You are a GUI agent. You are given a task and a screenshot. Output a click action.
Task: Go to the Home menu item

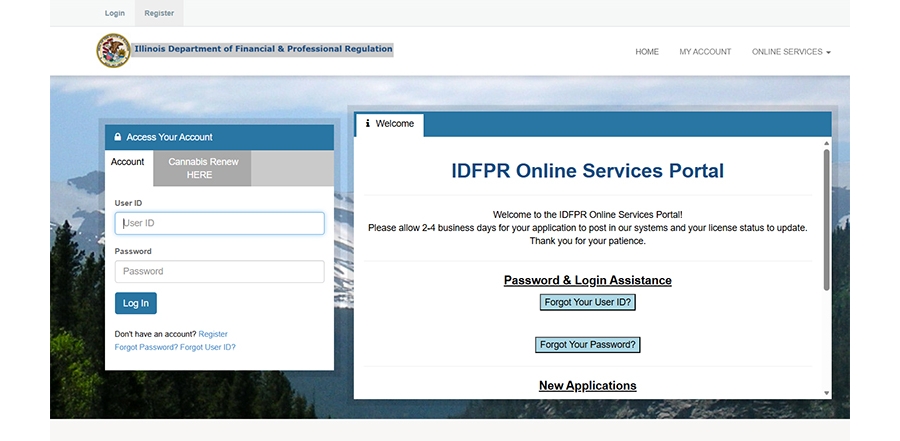point(647,52)
